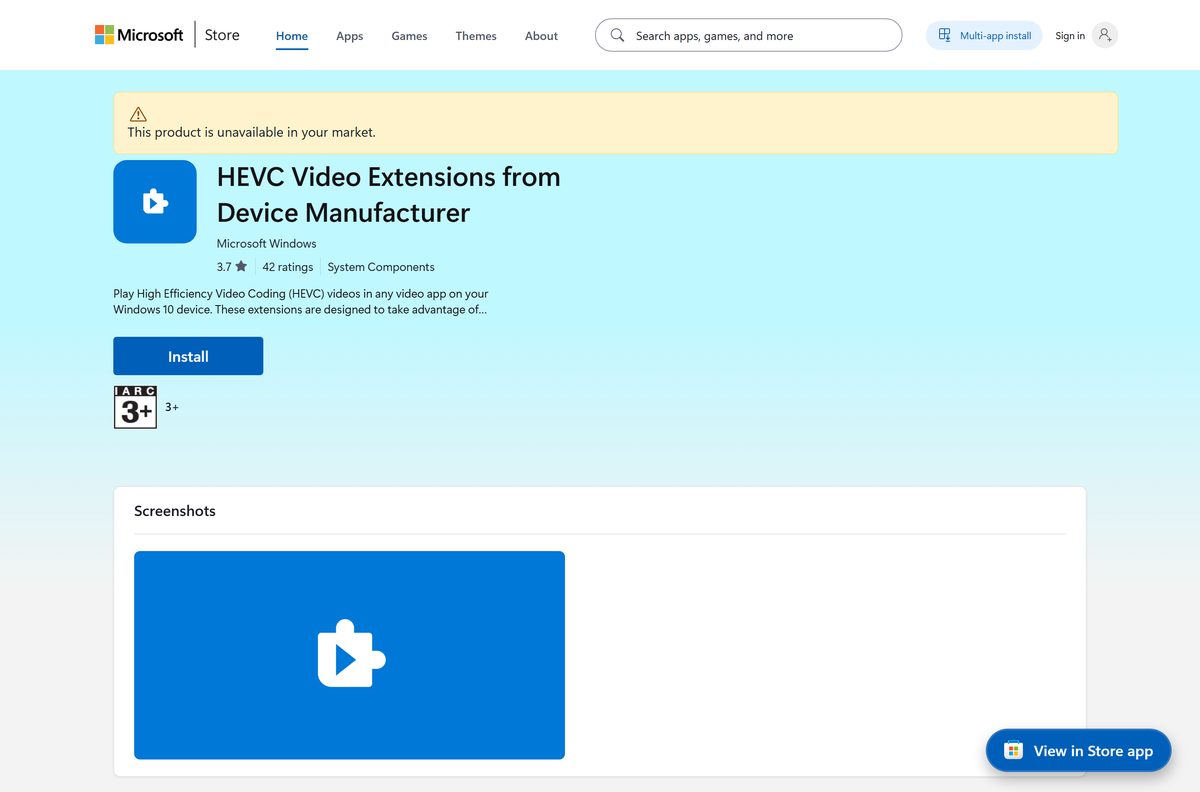The image size is (1200, 792).
Task: Click the IARC 3+ rating badge
Action: click(135, 407)
